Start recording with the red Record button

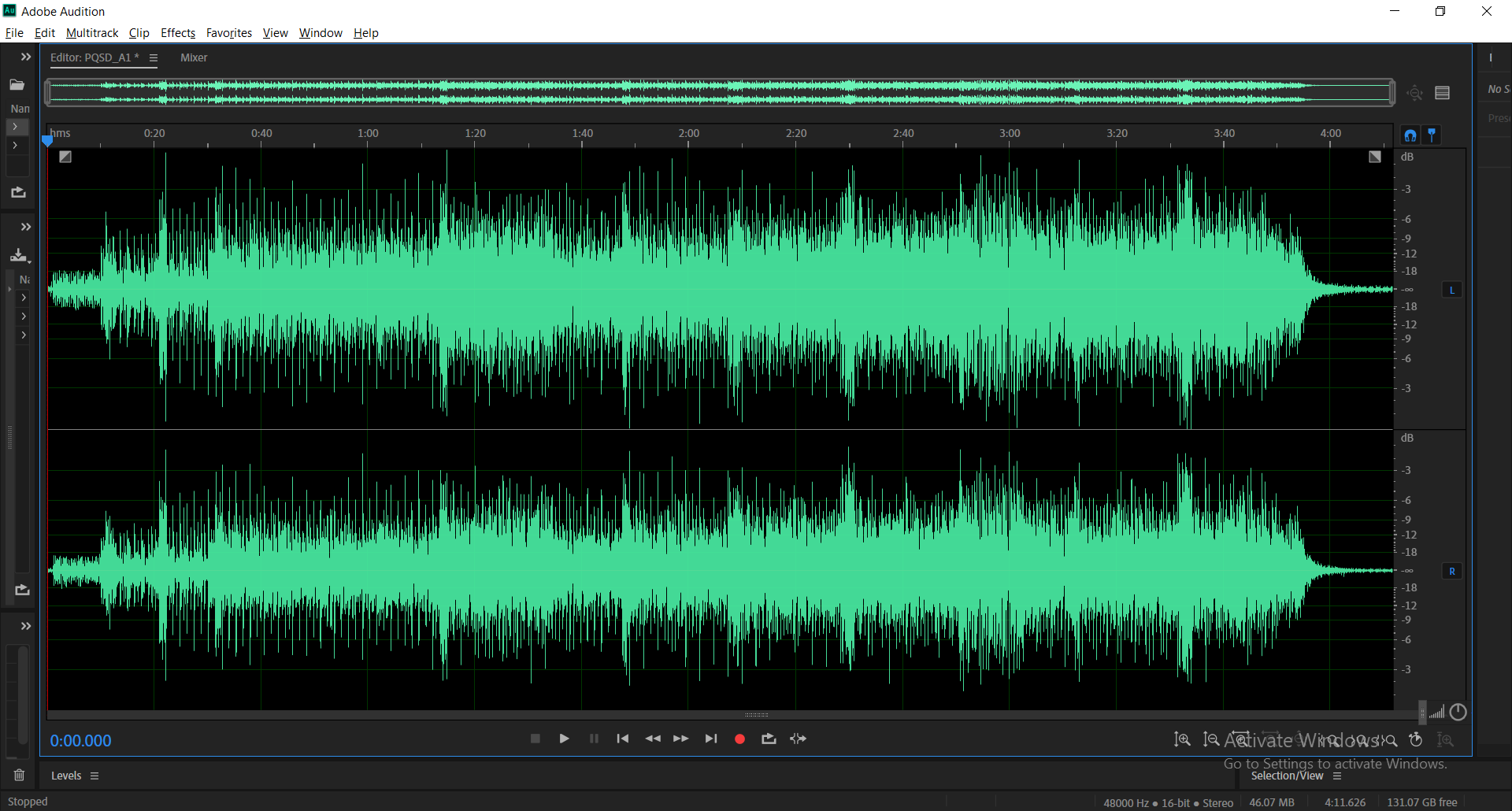[739, 739]
